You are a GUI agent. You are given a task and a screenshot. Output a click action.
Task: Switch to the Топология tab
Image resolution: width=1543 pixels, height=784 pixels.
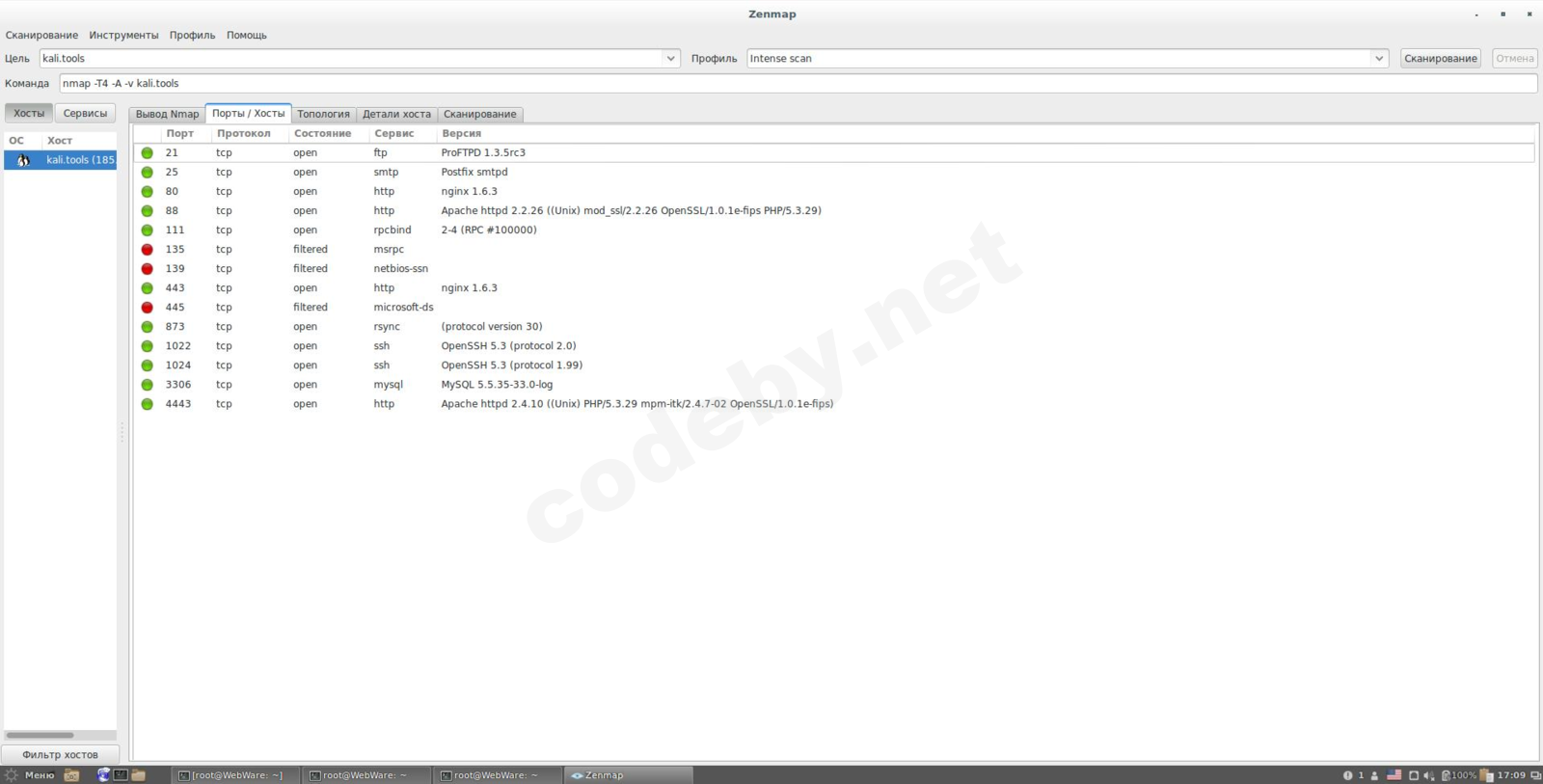point(323,114)
